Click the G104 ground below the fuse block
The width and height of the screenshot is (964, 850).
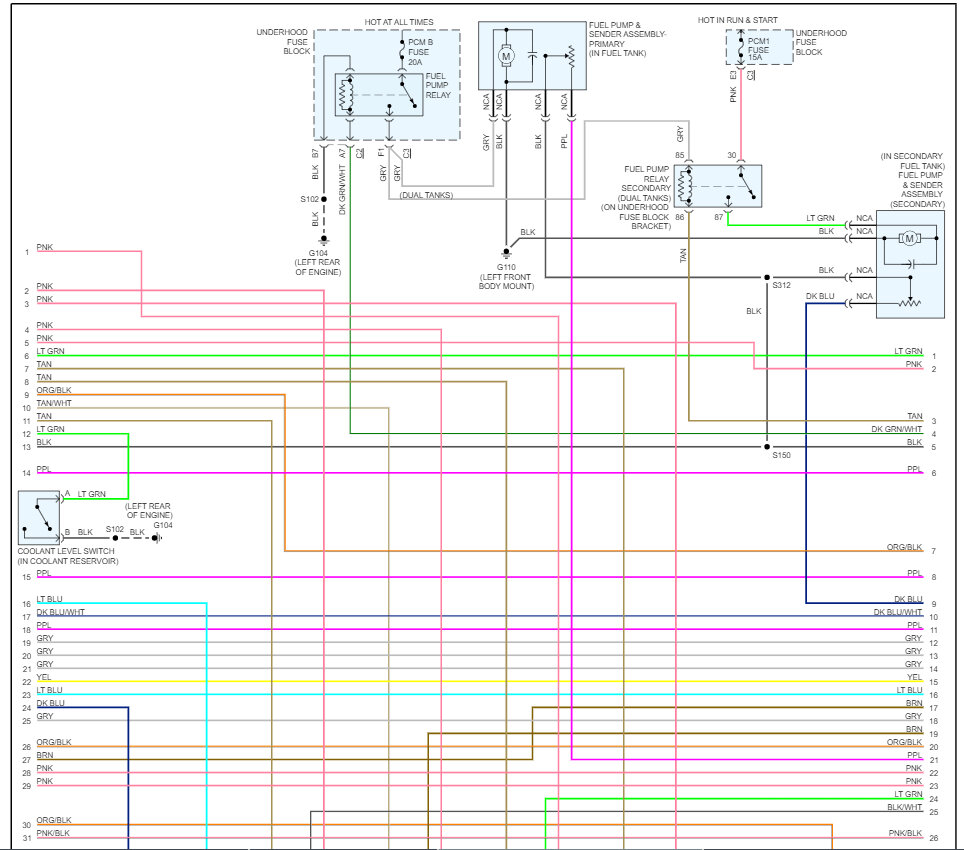324,242
